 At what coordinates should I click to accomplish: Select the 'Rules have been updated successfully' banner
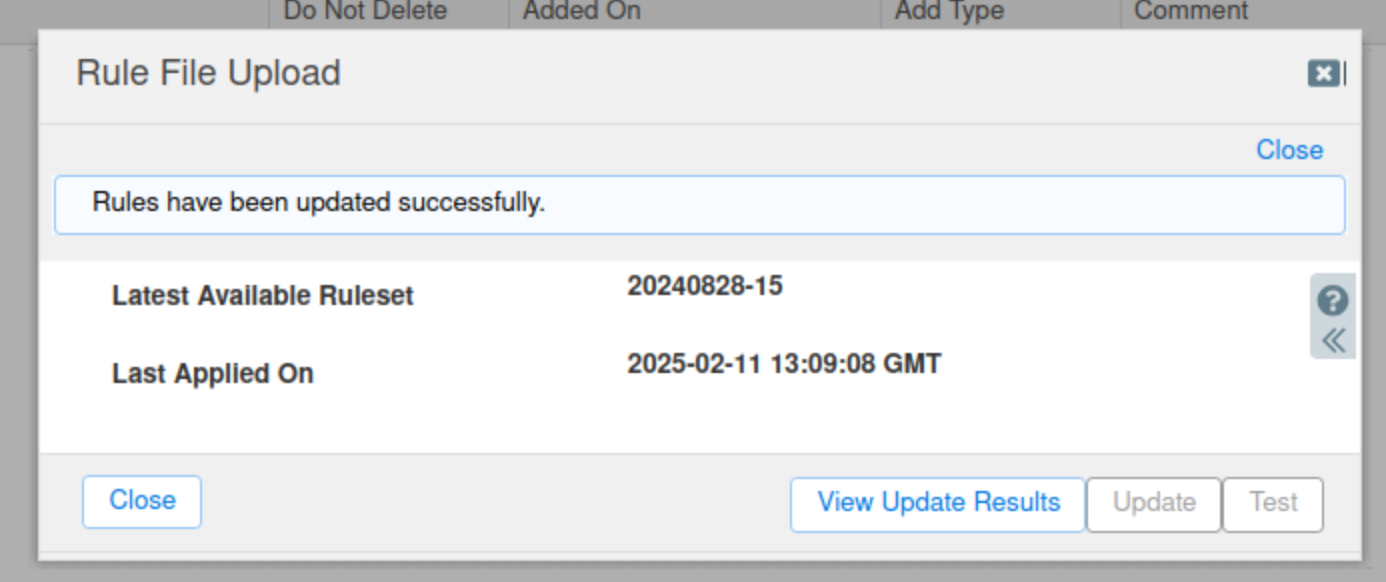[700, 205]
